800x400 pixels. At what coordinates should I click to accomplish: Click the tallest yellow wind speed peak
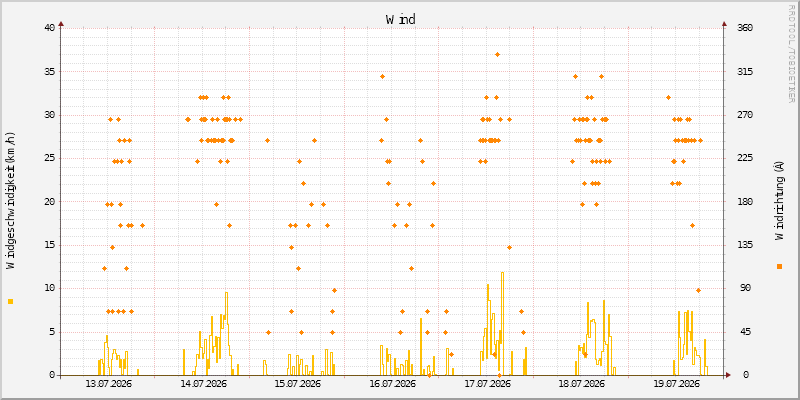[x=503, y=273]
